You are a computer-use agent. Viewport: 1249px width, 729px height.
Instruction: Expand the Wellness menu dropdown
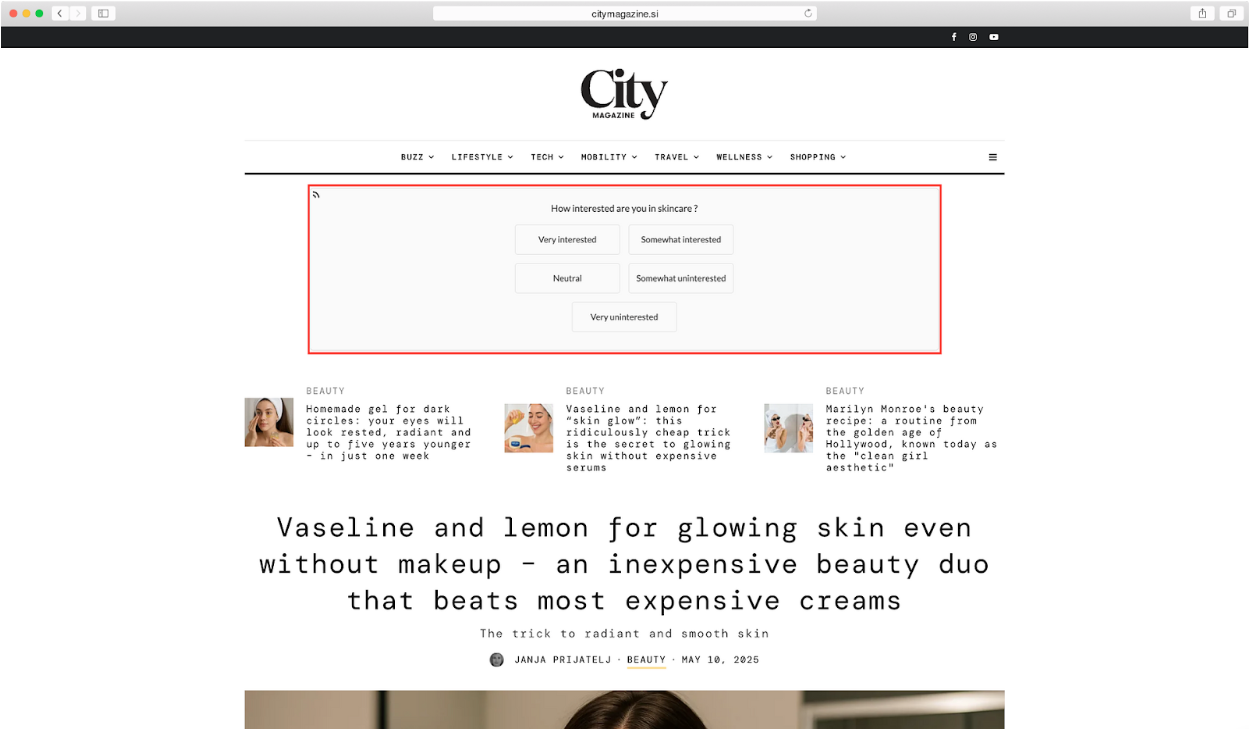click(745, 157)
